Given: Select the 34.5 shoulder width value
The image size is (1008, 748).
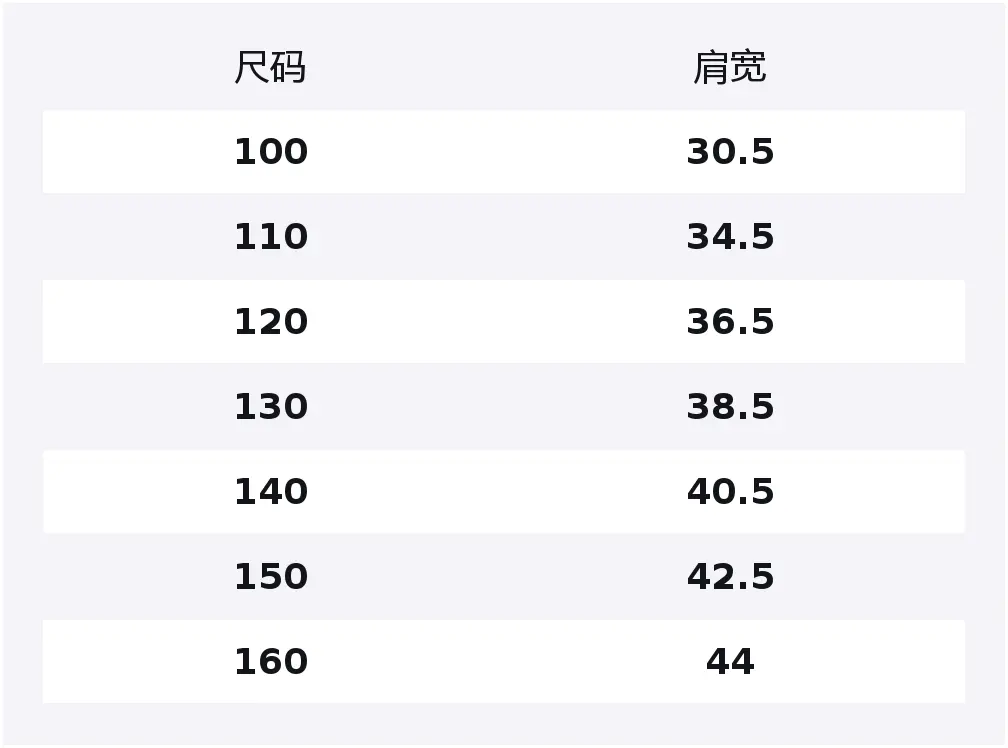Looking at the screenshot, I should (x=730, y=237).
